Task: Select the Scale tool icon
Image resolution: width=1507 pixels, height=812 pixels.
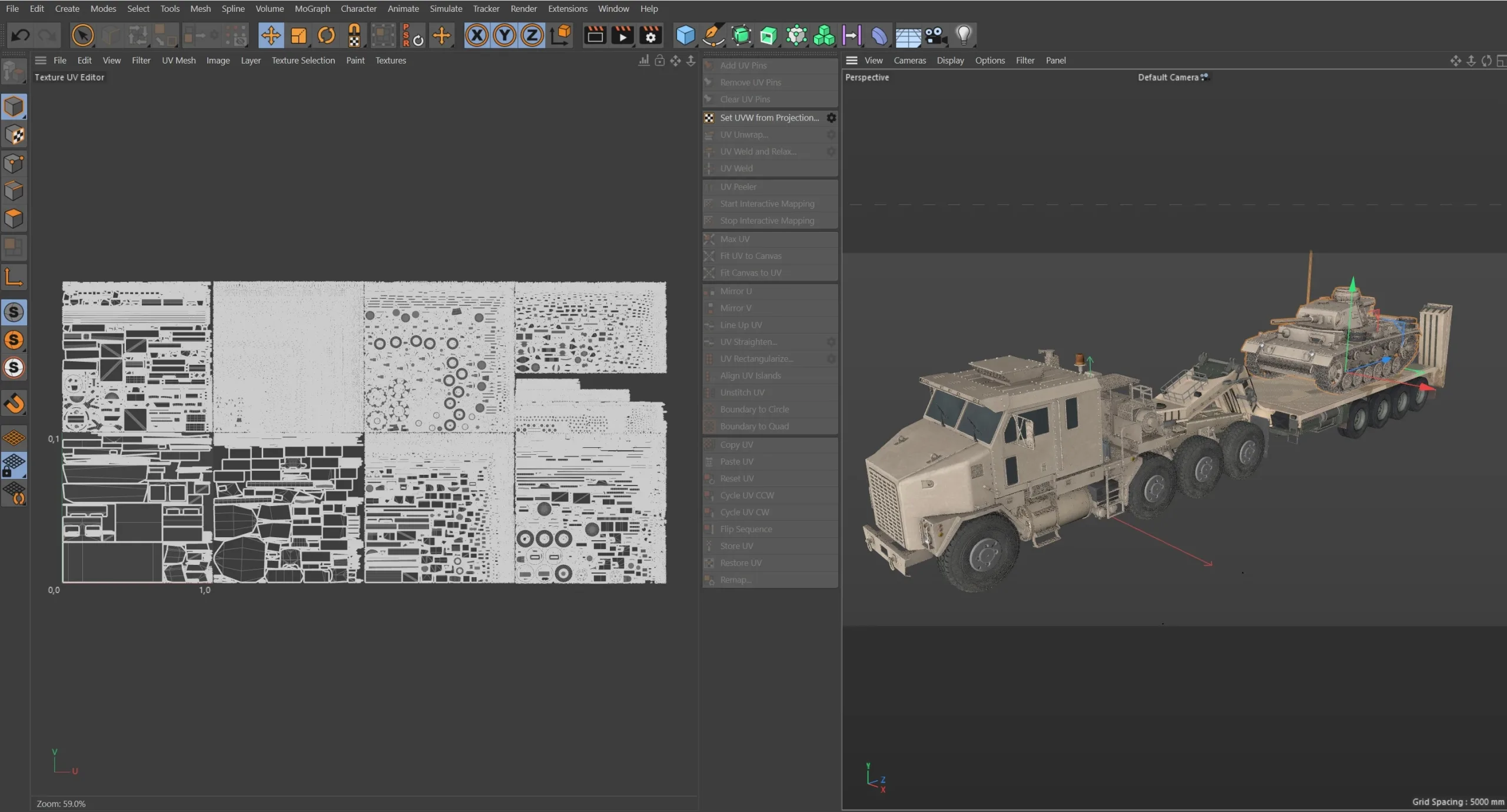Action: tap(298, 35)
